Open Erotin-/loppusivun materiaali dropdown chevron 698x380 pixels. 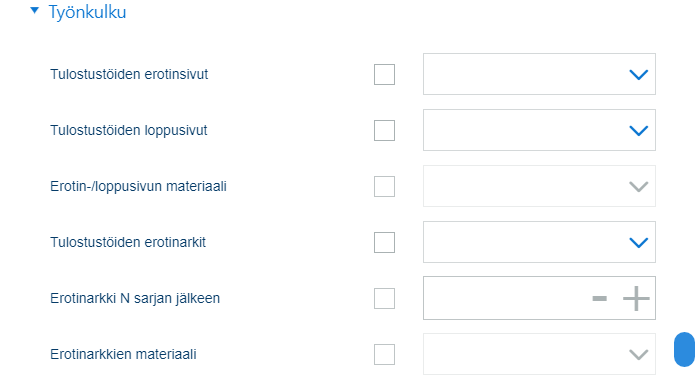pos(638,187)
